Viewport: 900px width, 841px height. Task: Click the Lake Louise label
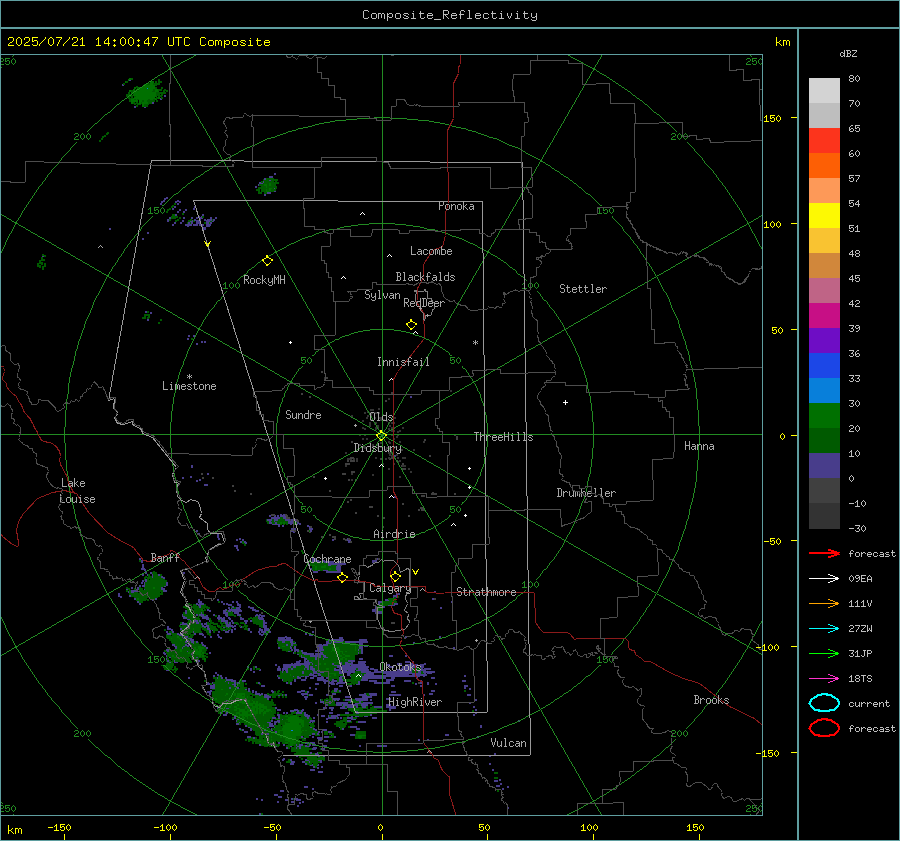[x=77, y=491]
